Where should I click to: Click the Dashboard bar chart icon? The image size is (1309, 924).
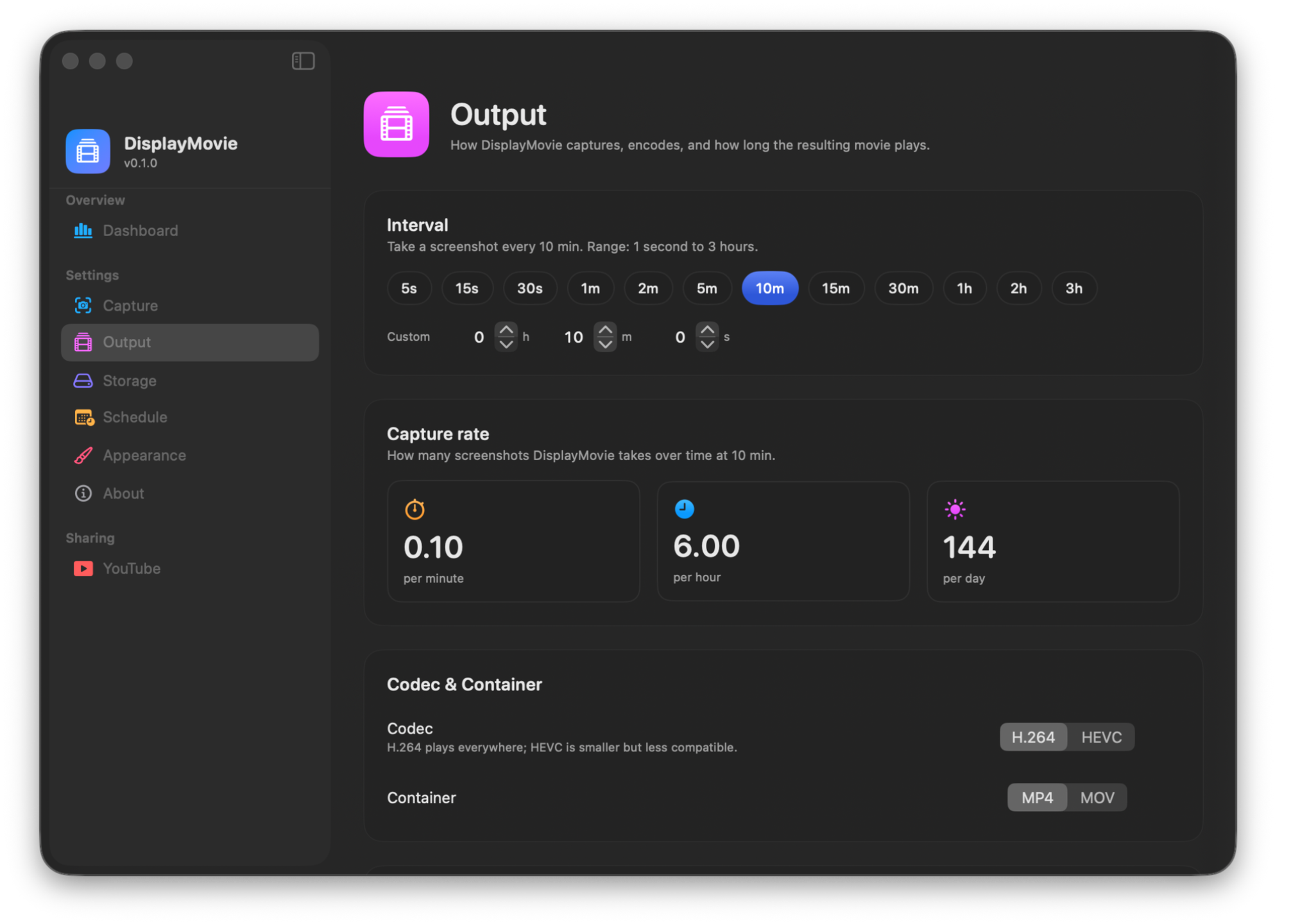[x=83, y=230]
